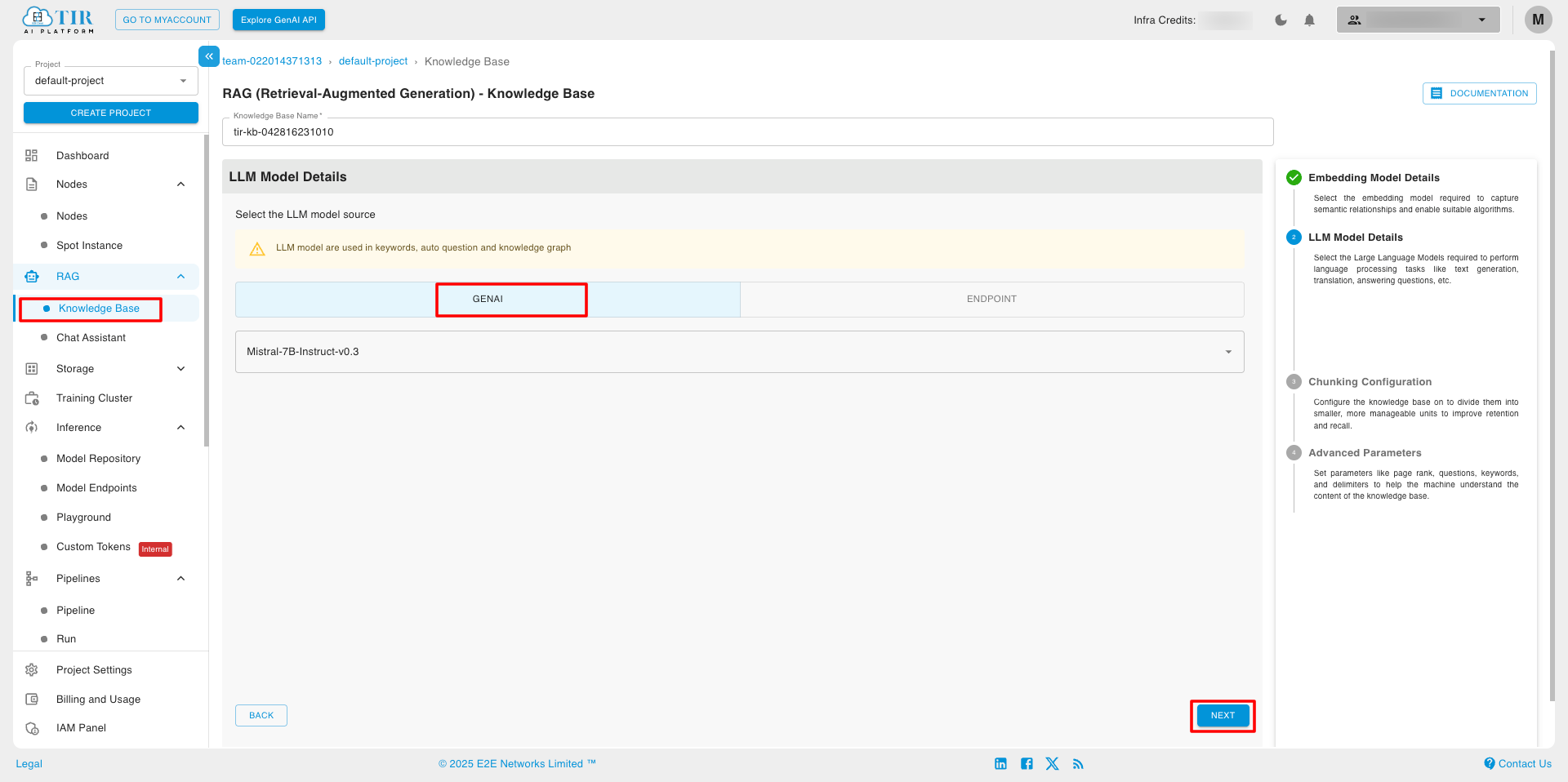Open Playground in sidebar
1568x782 pixels.
[83, 518]
